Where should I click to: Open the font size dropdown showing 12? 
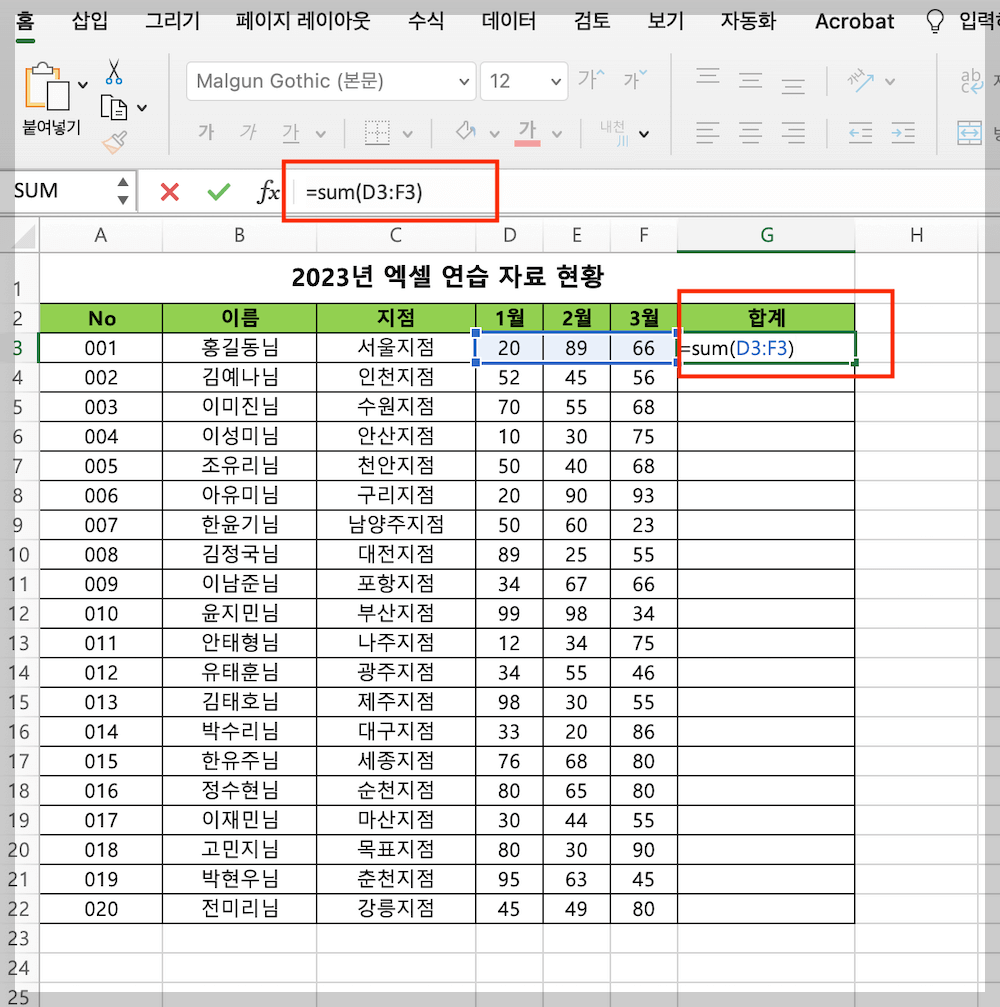tap(523, 81)
